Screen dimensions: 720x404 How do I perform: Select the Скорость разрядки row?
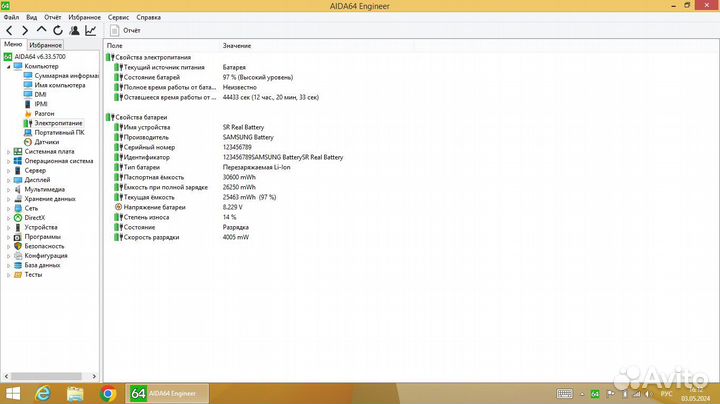click(x=152, y=237)
